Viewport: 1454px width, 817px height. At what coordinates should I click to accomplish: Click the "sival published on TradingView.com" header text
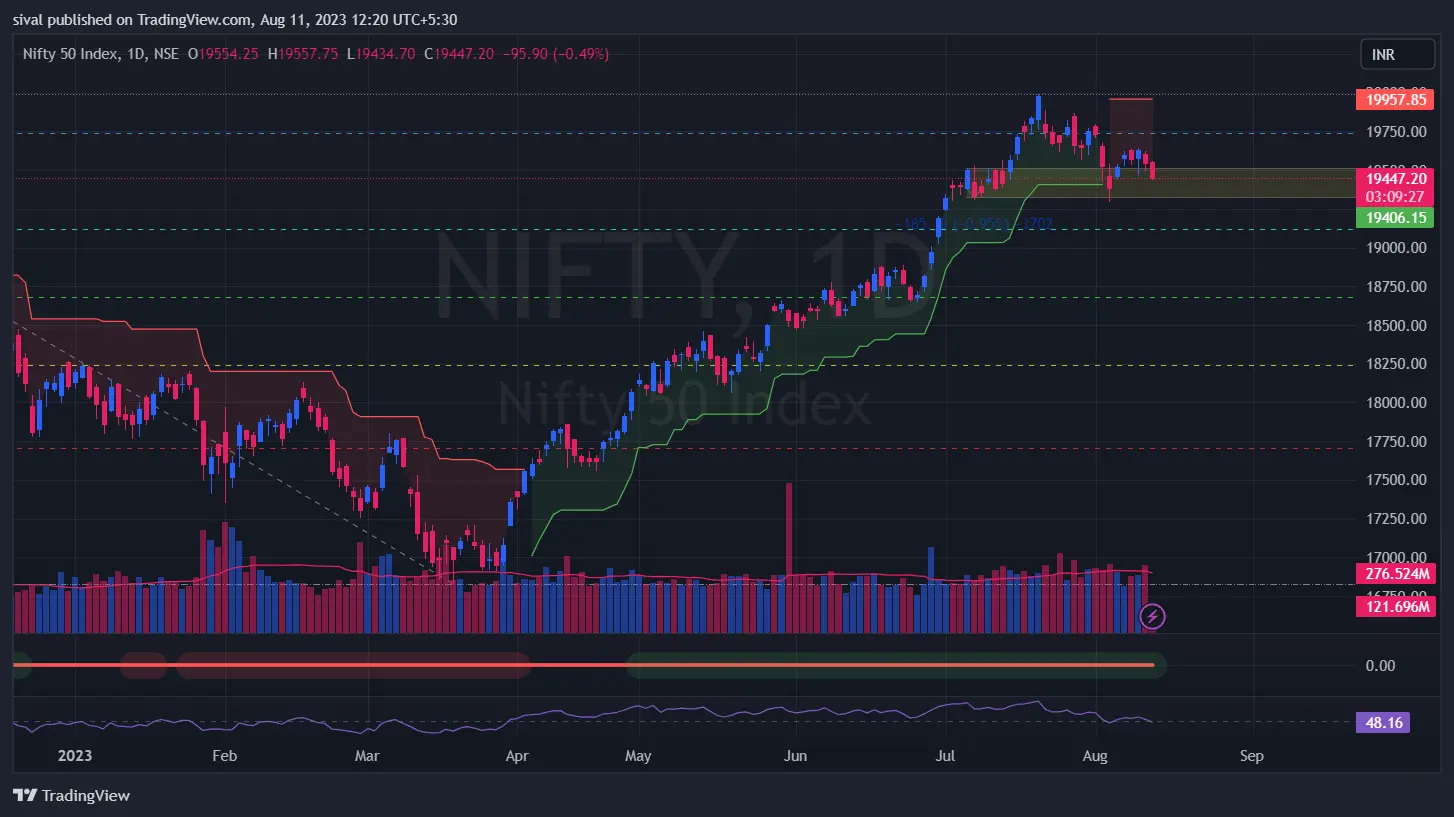coord(130,19)
